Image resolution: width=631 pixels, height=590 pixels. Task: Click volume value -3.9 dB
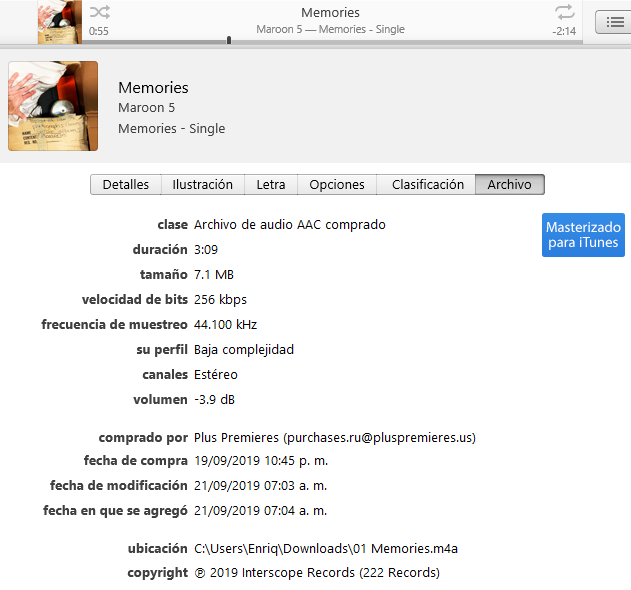pyautogui.click(x=214, y=399)
